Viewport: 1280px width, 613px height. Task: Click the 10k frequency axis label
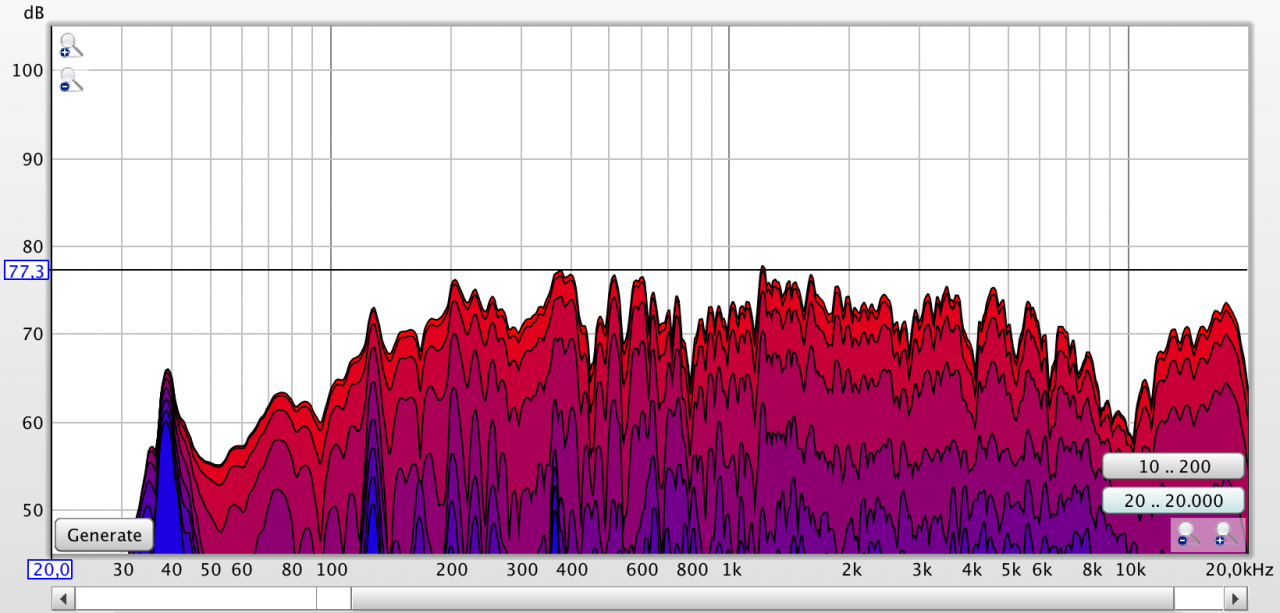[x=1130, y=570]
